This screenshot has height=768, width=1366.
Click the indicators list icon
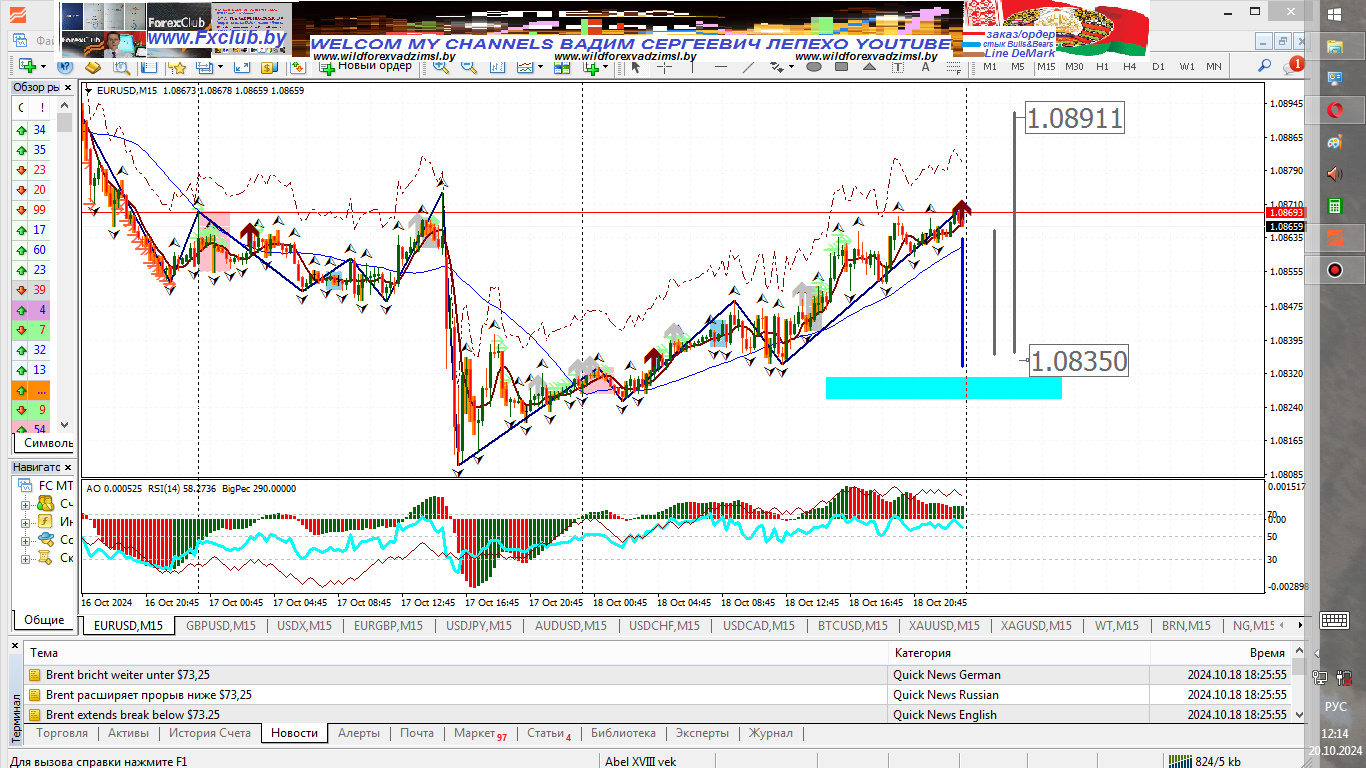coord(525,66)
